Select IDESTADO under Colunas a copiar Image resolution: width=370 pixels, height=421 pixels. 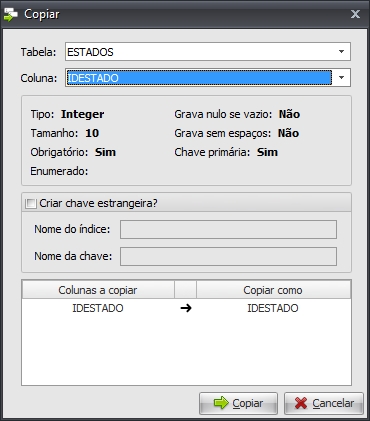point(98,308)
